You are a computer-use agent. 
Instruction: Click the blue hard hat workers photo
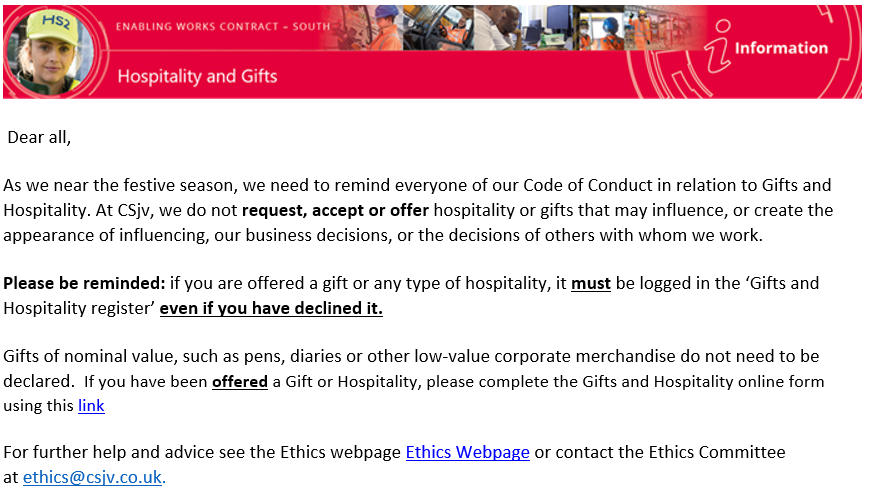click(599, 28)
